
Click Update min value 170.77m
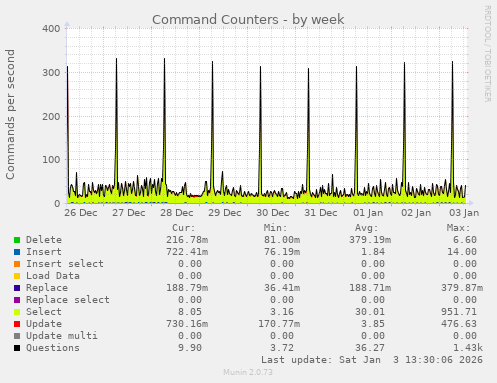[x=279, y=324]
